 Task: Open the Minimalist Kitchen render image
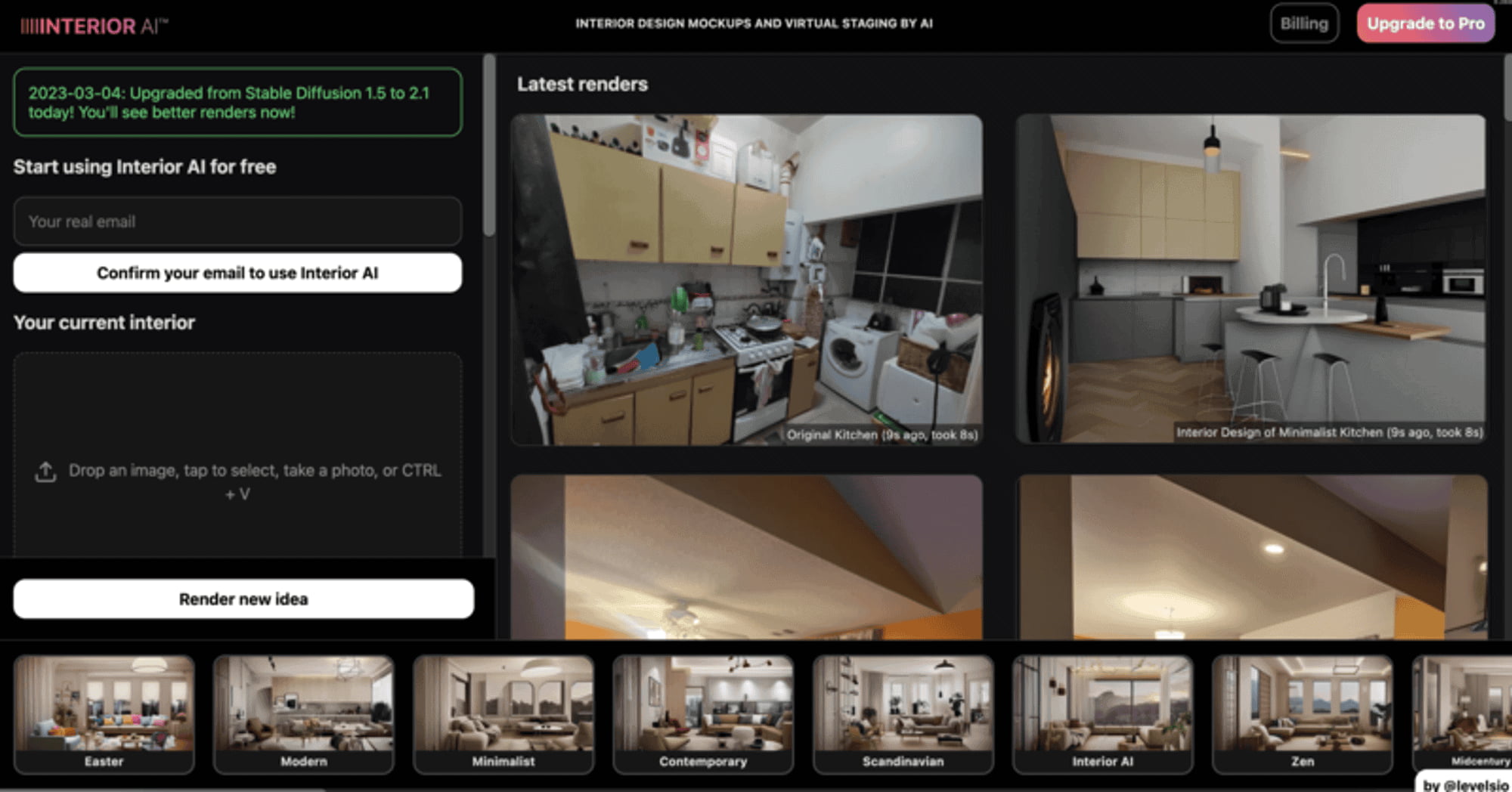(x=1251, y=279)
